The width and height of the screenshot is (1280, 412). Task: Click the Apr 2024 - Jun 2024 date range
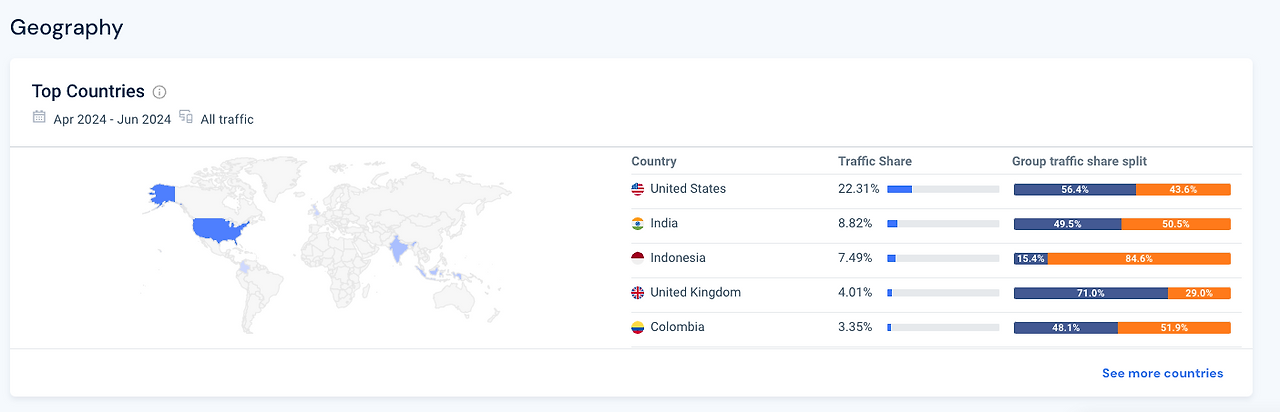[112, 119]
